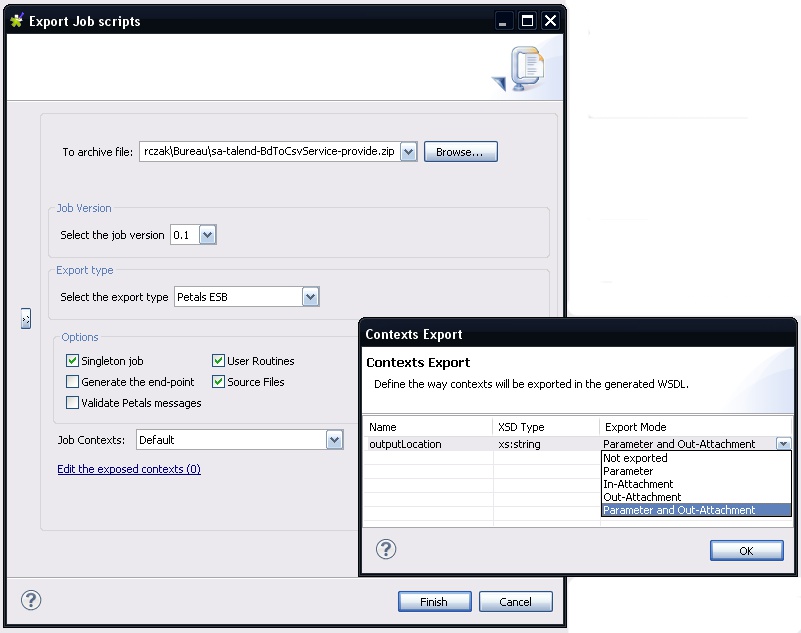Open the export type Petals ESB dropdown
The width and height of the screenshot is (801, 633).
click(x=310, y=297)
